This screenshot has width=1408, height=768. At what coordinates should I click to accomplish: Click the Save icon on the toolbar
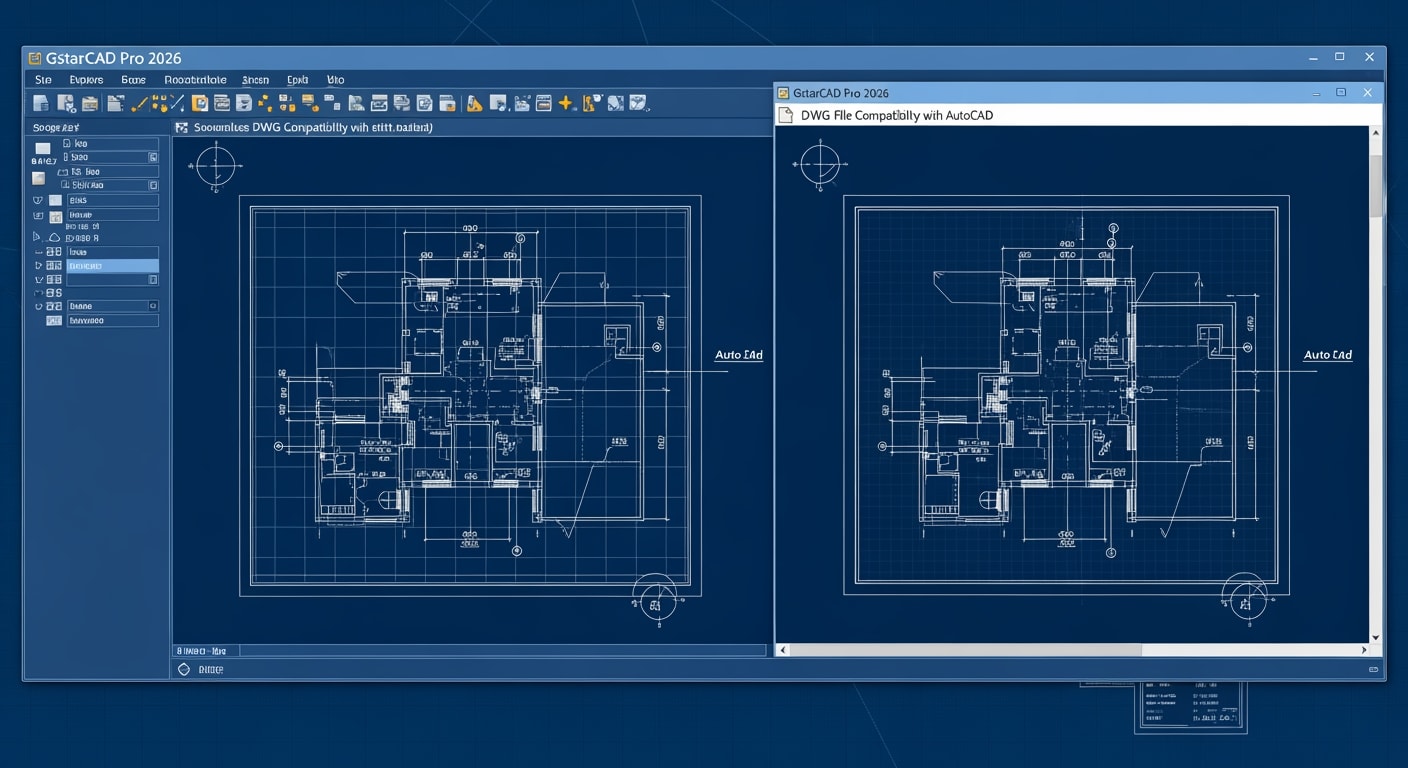click(x=89, y=101)
